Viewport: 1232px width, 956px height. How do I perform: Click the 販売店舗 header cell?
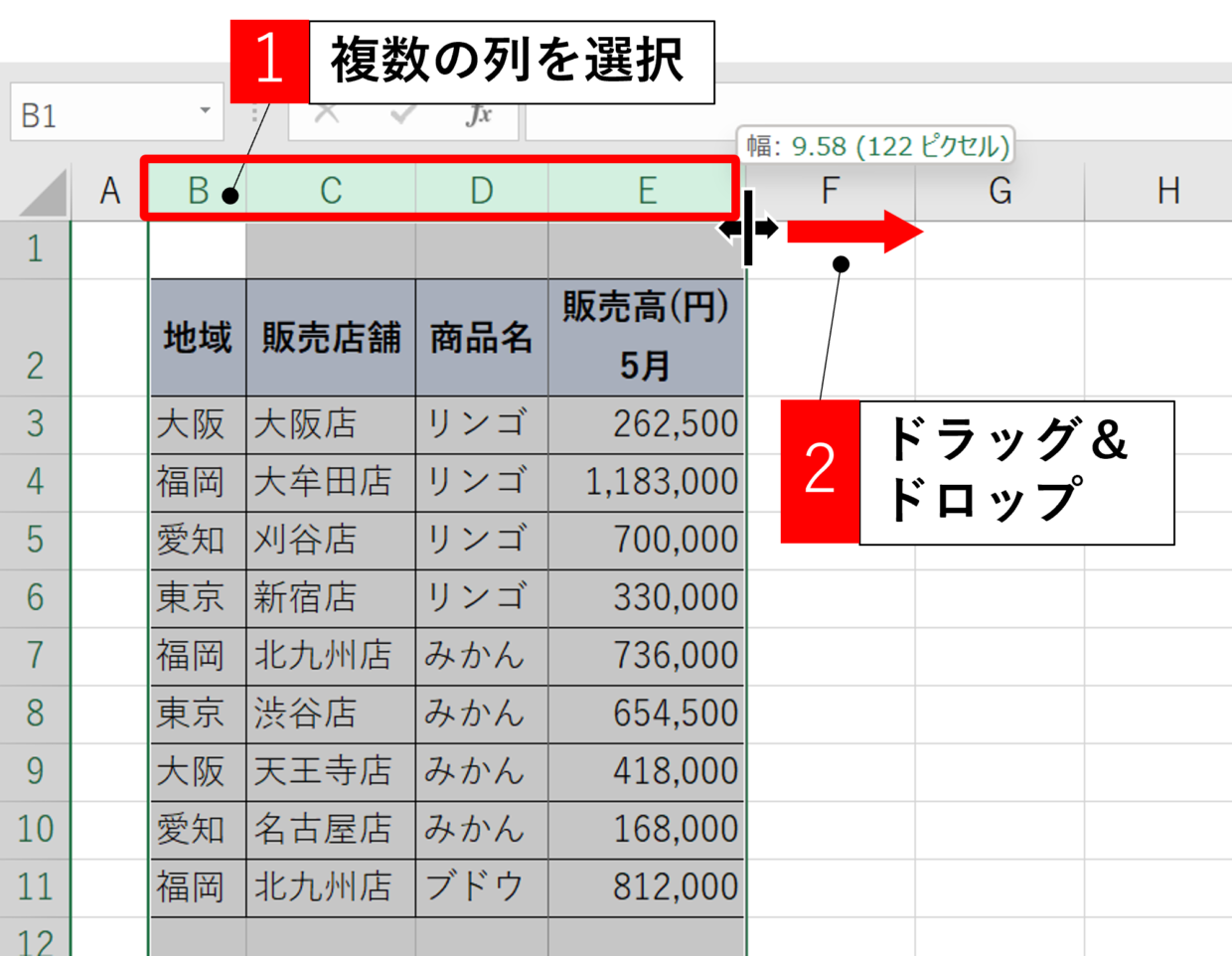pyautogui.click(x=331, y=338)
